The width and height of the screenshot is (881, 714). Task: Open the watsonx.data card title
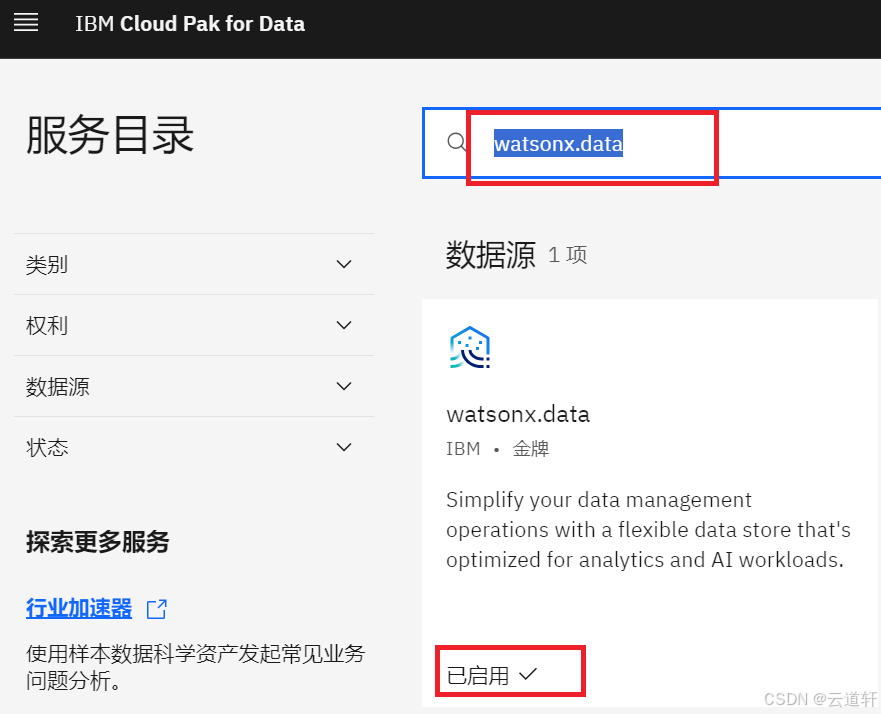517,415
